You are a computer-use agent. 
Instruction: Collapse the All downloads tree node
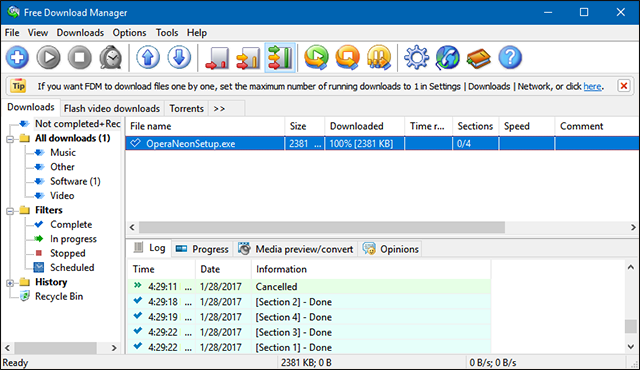10,139
